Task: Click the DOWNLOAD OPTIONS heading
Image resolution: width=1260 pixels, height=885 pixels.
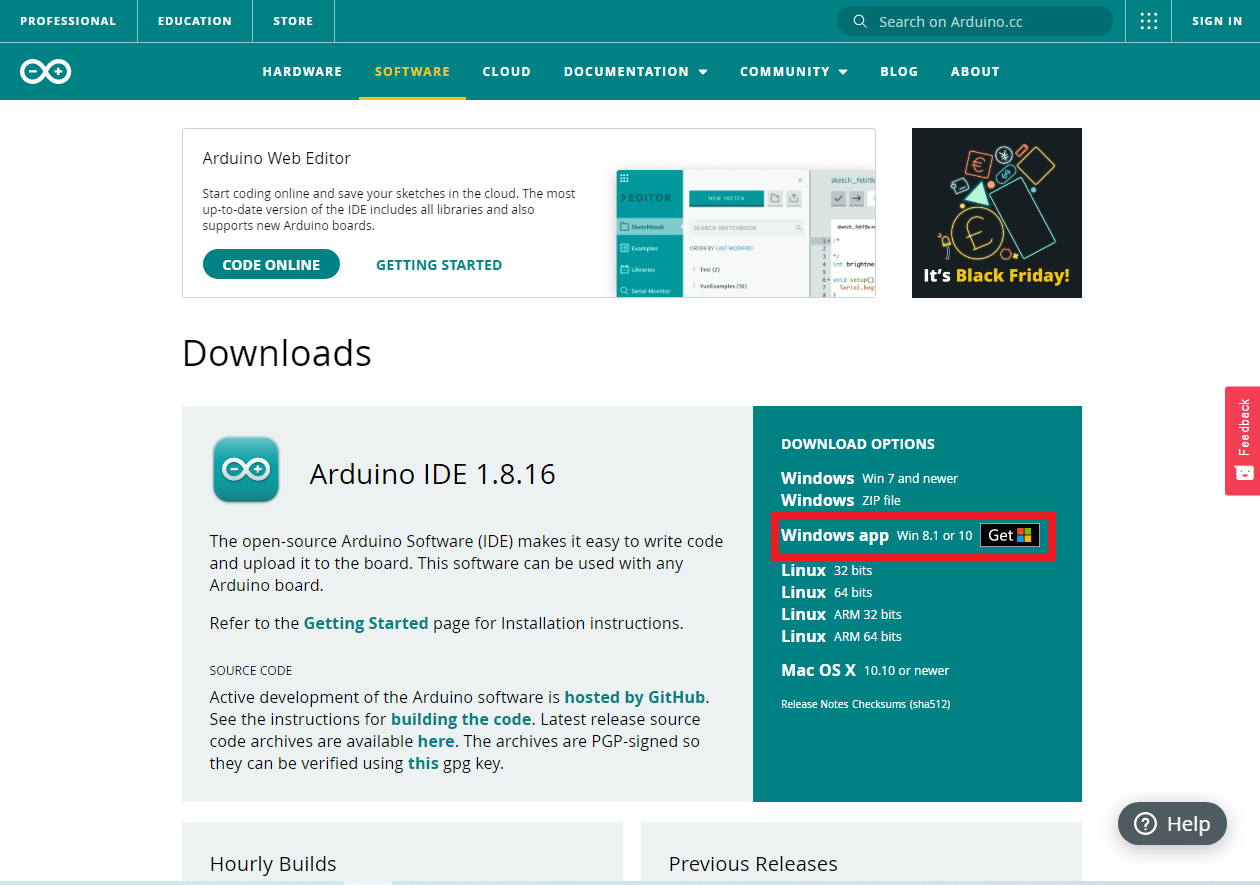Action: (858, 444)
